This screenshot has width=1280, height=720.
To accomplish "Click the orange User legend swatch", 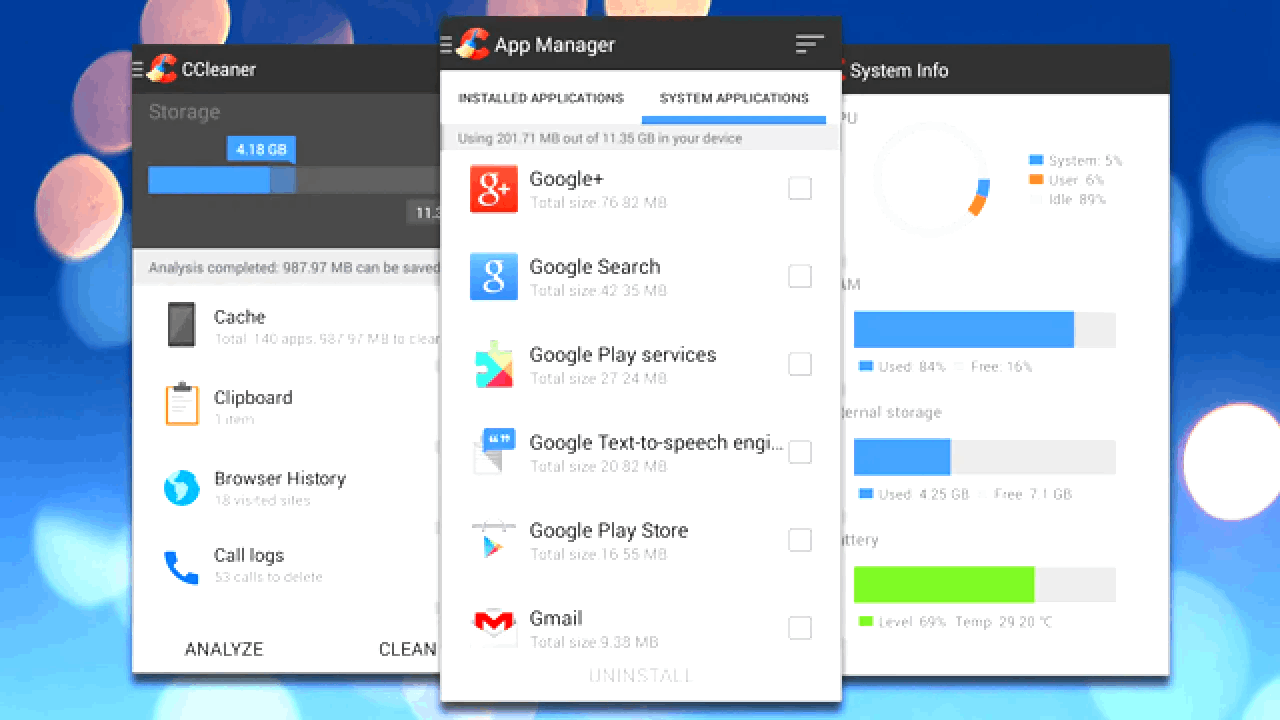I will click(1036, 180).
